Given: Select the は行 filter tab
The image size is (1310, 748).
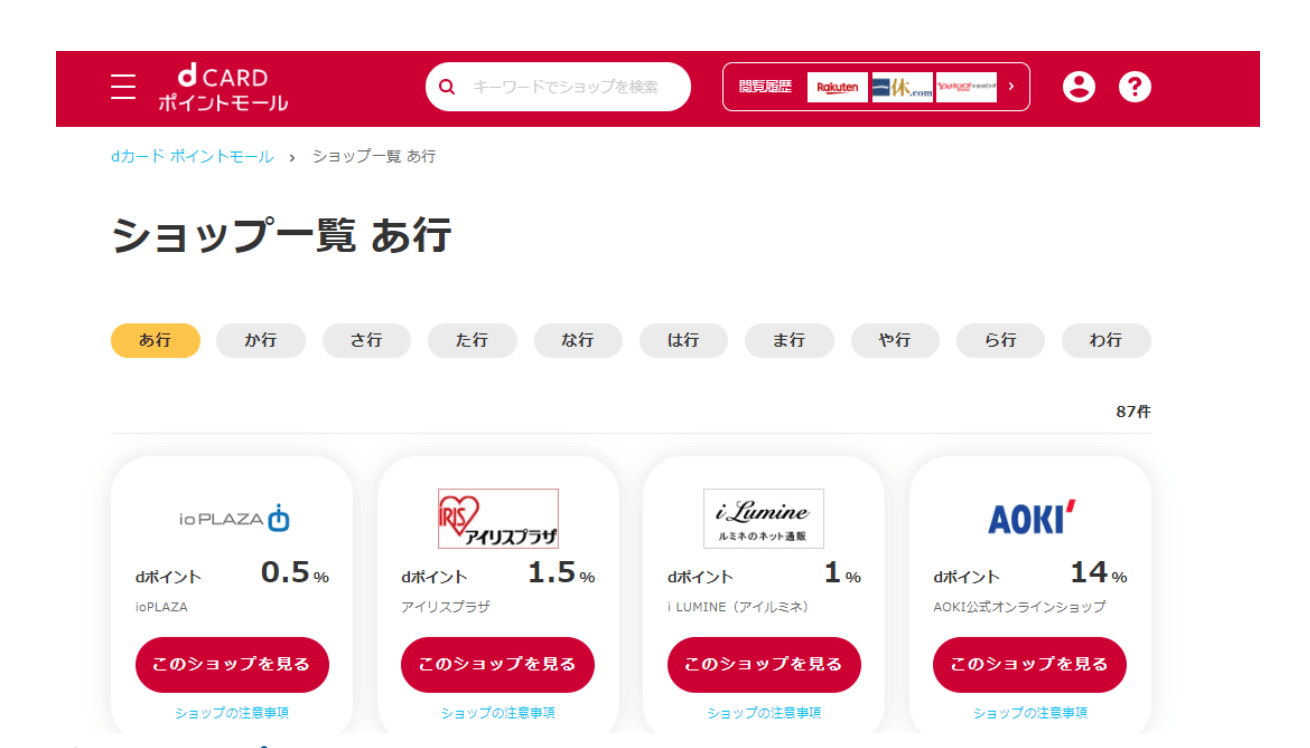Looking at the screenshot, I should pos(683,340).
